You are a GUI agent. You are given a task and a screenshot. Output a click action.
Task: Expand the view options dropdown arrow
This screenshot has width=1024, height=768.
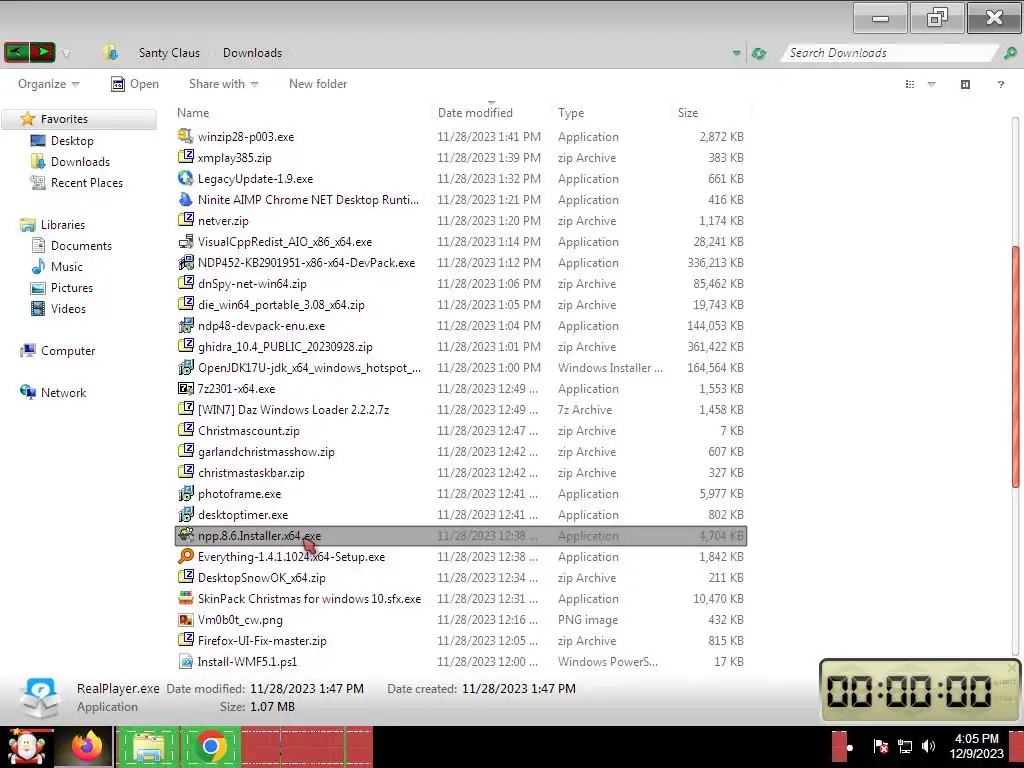[932, 84]
